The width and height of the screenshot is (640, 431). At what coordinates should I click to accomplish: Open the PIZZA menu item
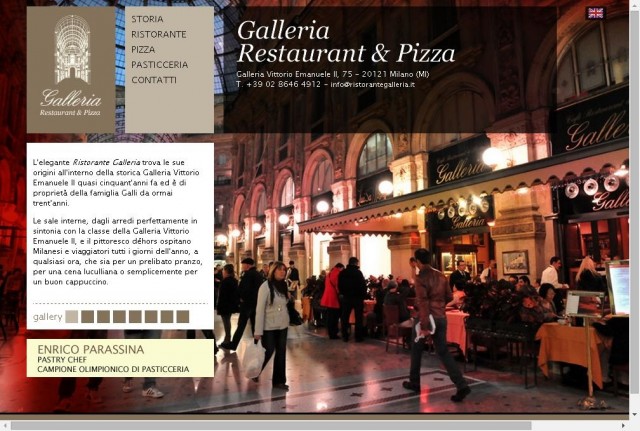click(x=143, y=49)
